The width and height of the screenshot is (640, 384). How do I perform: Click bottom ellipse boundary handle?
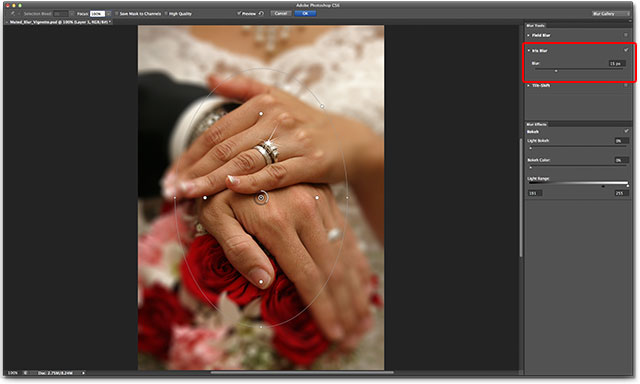pyautogui.click(x=261, y=327)
